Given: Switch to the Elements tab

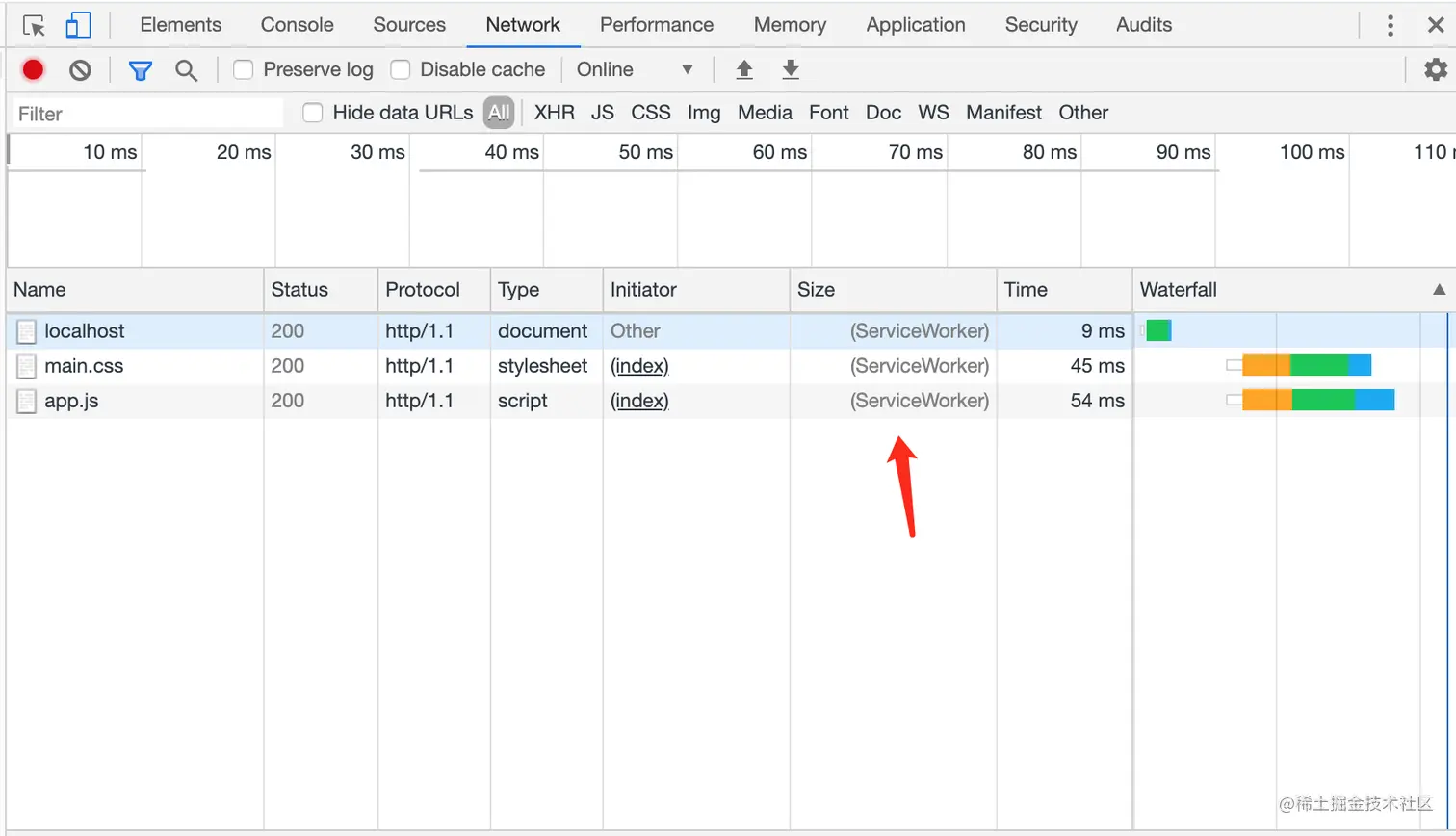Looking at the screenshot, I should pyautogui.click(x=181, y=25).
